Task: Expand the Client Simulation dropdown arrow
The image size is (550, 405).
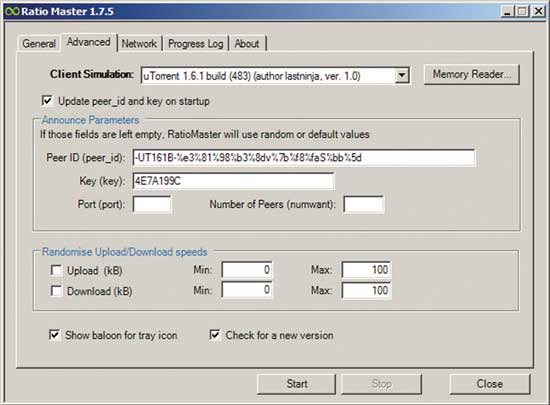Action: [x=401, y=75]
